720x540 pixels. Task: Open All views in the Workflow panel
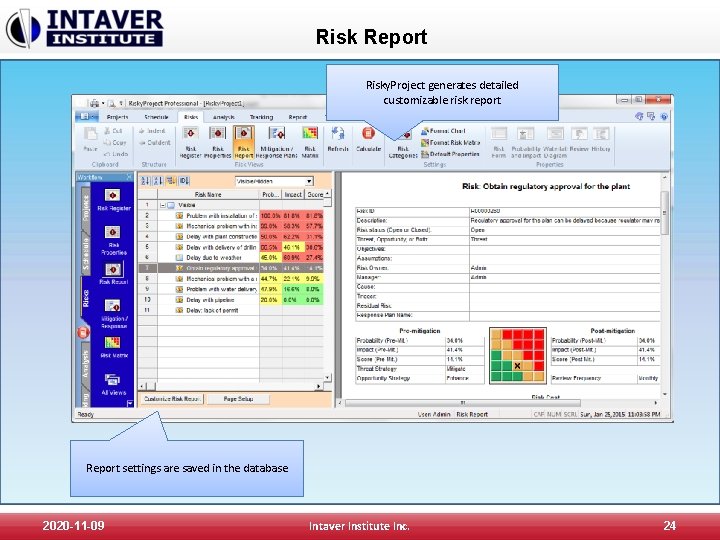113,385
